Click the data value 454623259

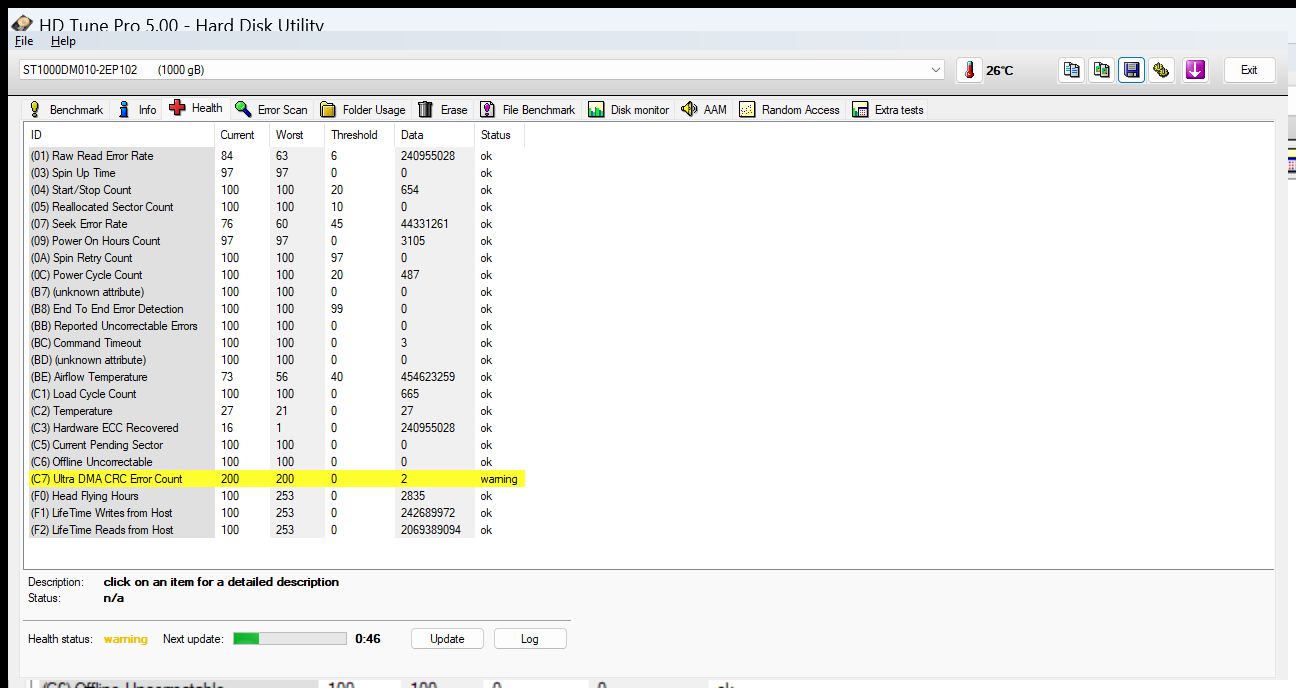[x=427, y=377]
